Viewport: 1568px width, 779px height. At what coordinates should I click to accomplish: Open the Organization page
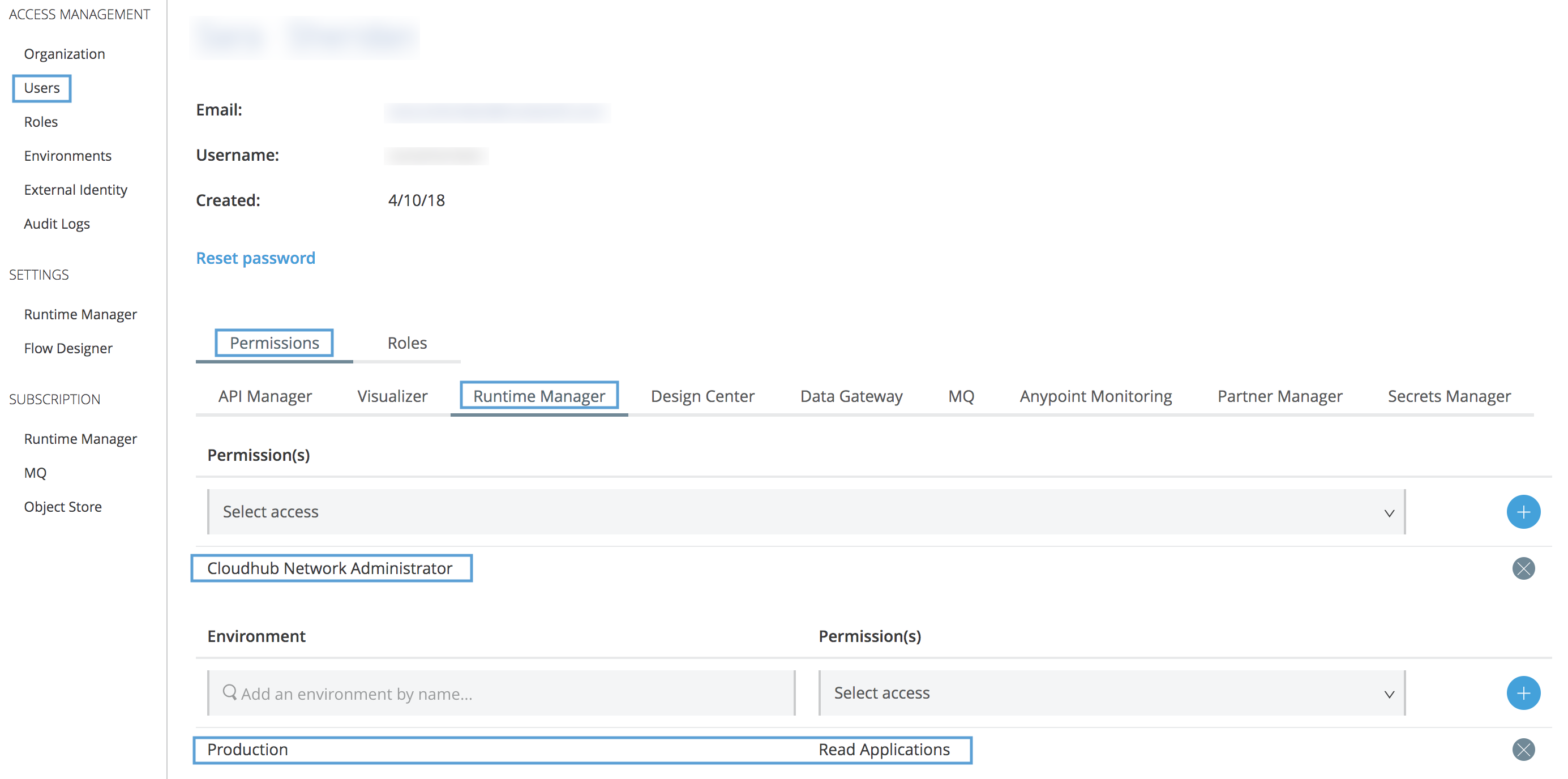pyautogui.click(x=64, y=54)
